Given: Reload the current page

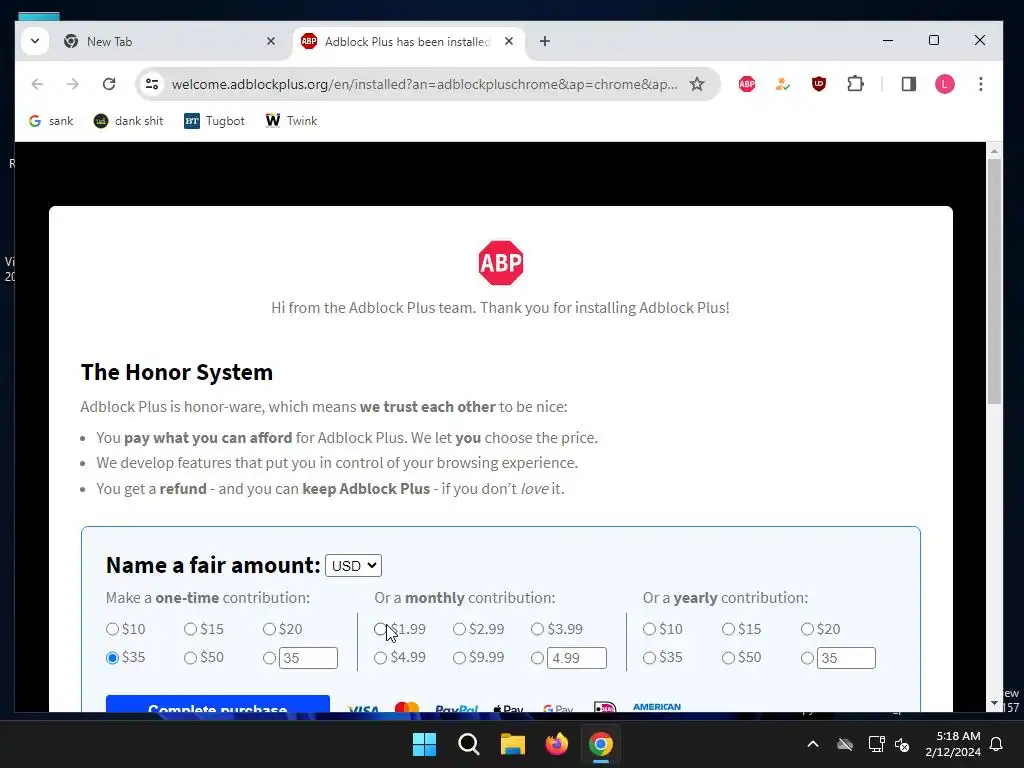Looking at the screenshot, I should tap(109, 84).
